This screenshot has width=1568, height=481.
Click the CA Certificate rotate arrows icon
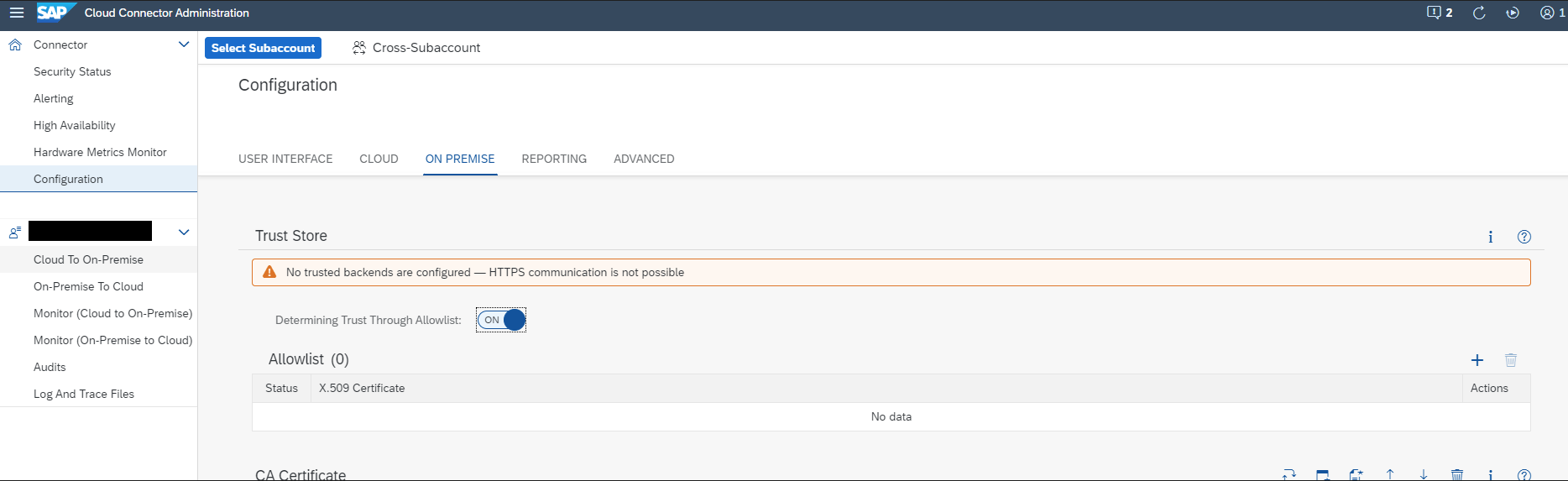(1289, 475)
